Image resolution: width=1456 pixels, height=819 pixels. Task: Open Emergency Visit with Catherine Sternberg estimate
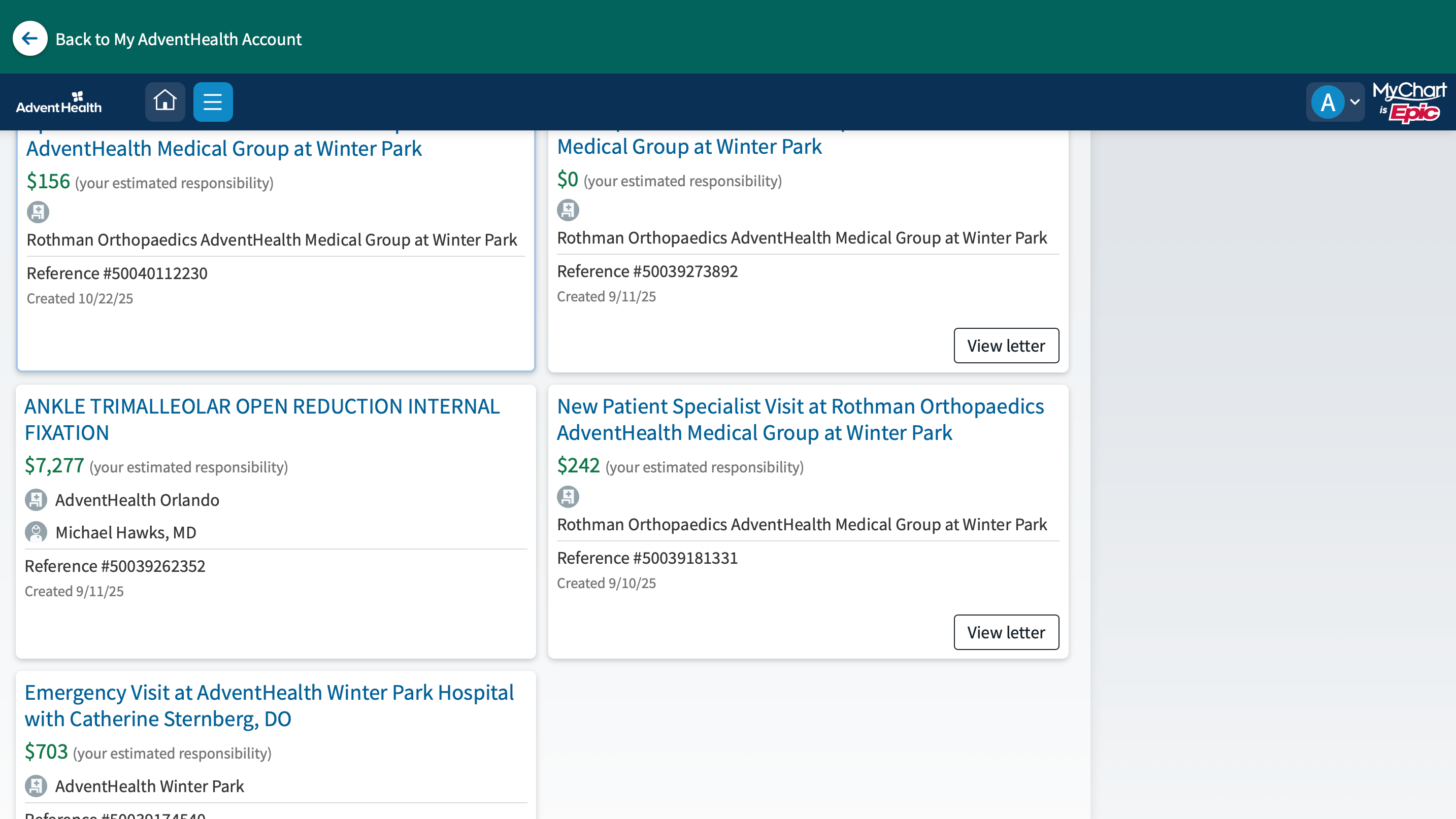[x=269, y=705]
